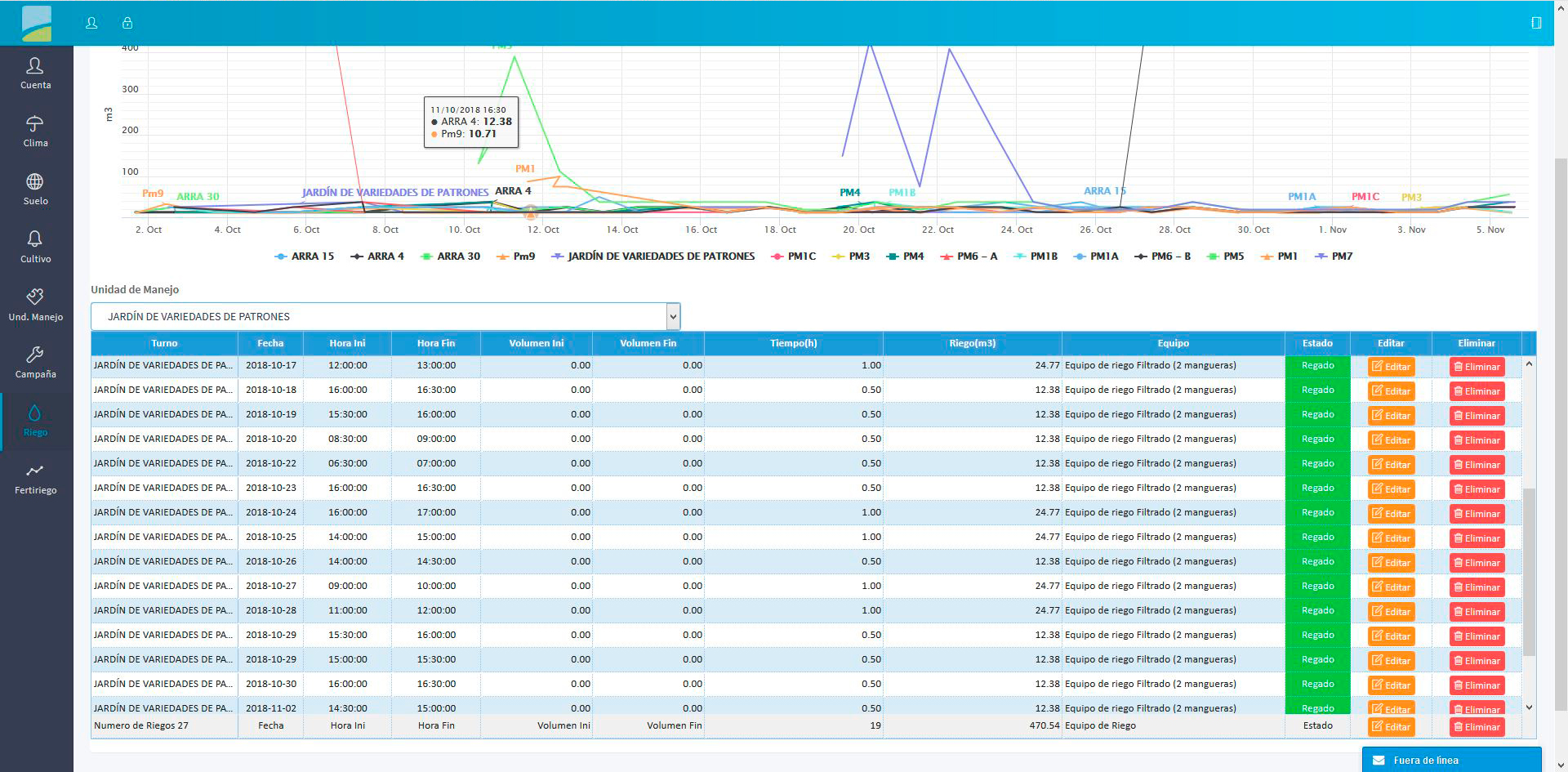The image size is (1568, 772).
Task: Click the user profile icon in top bar
Action: (x=91, y=23)
